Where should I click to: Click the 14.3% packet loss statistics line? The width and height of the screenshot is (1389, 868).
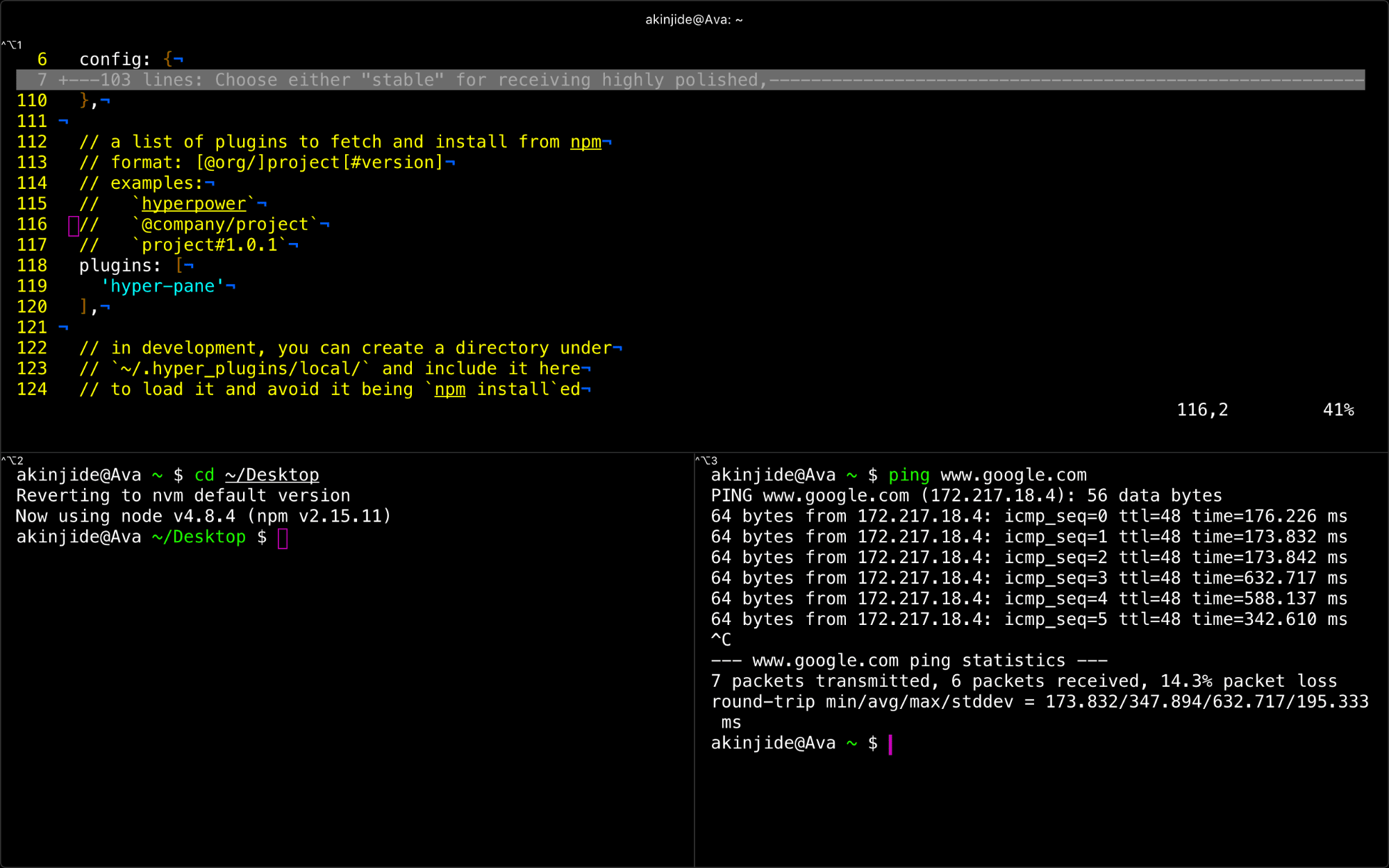(1023, 681)
